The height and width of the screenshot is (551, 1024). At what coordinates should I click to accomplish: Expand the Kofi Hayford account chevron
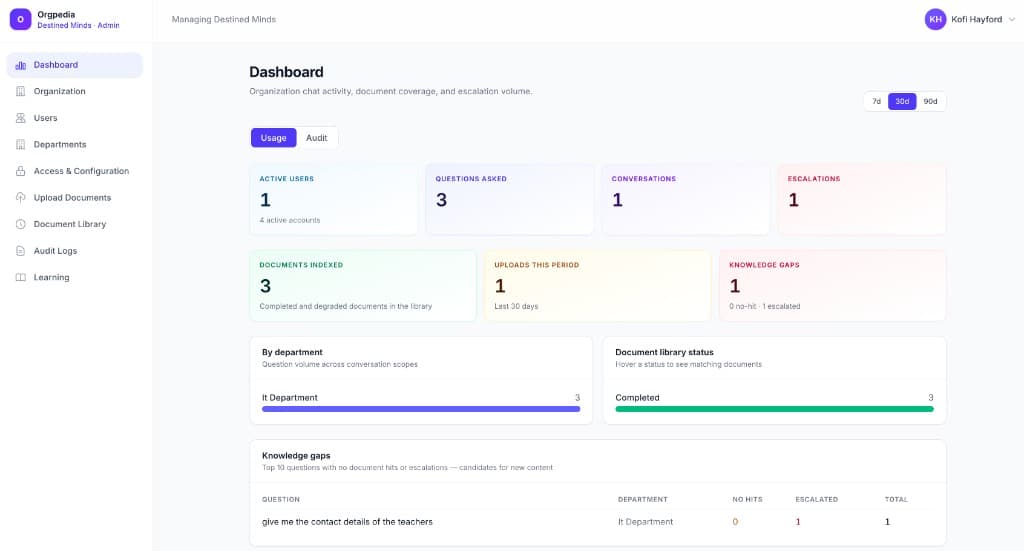1012,20
